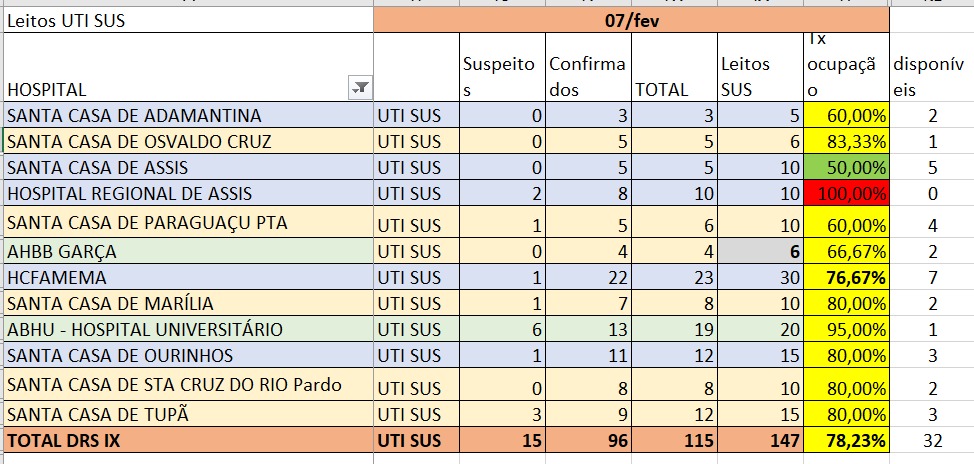Select the green 50,00% occupancy cell

[x=846, y=167]
